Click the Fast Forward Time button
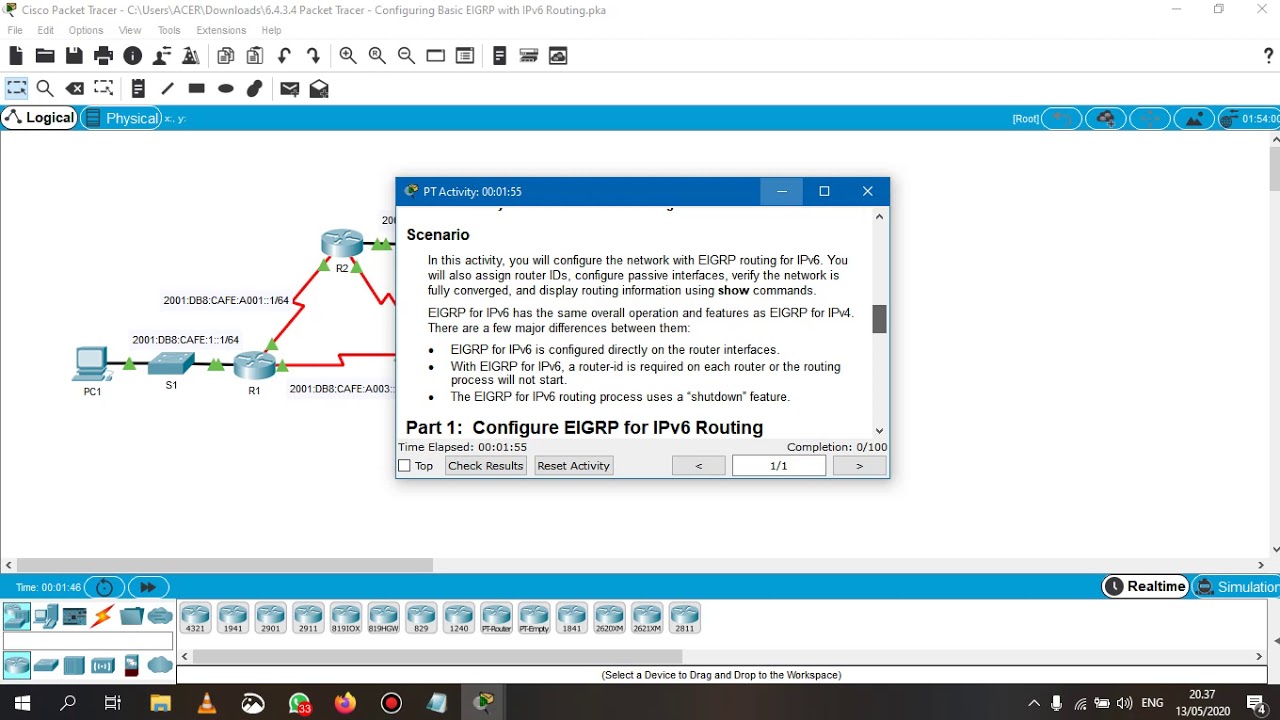The image size is (1280, 720). (148, 587)
